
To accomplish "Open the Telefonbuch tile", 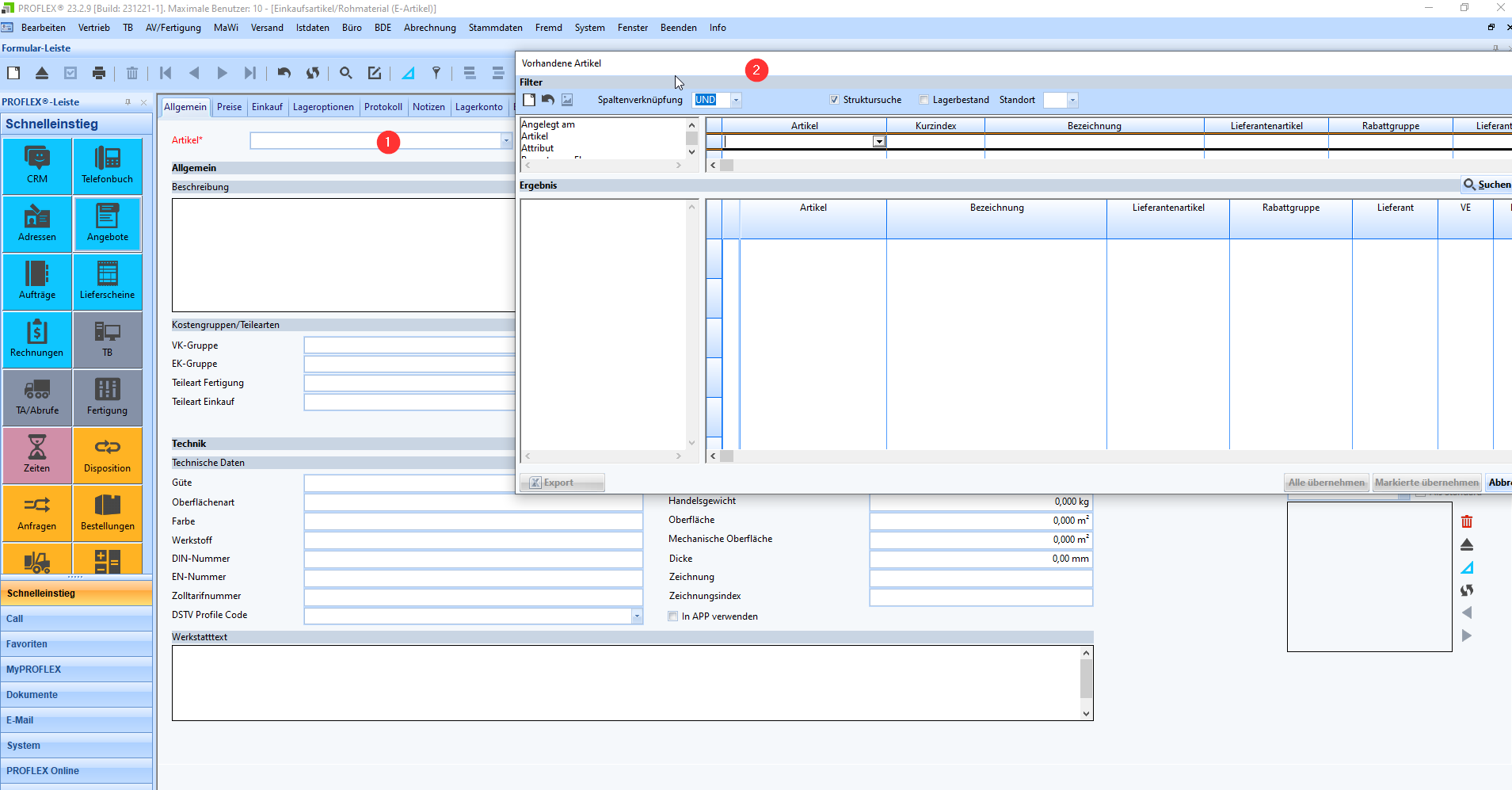I will [107, 166].
